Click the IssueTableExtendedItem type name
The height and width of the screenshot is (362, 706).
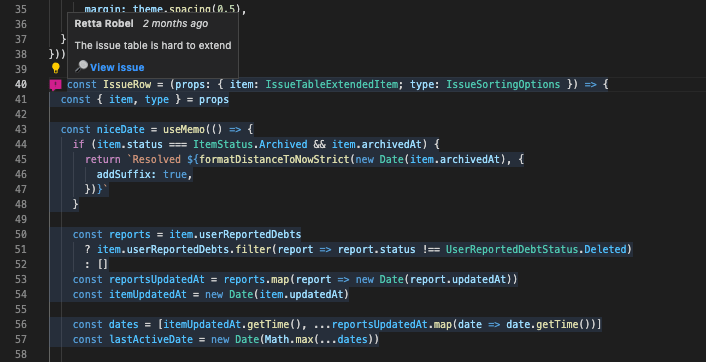pos(332,84)
